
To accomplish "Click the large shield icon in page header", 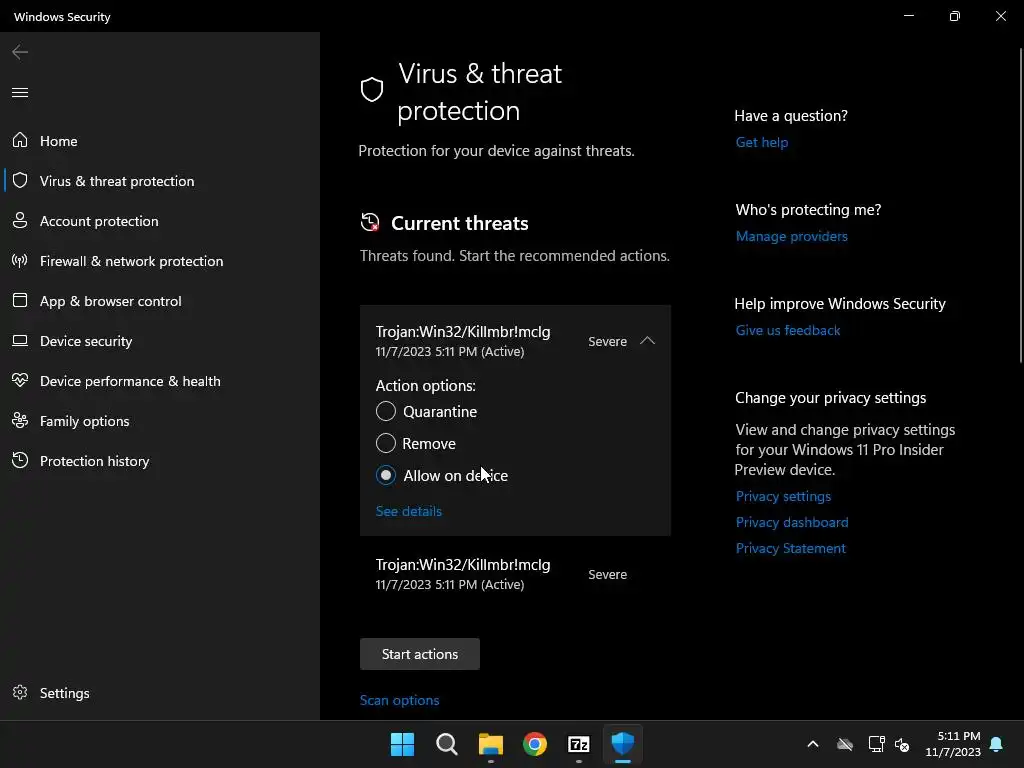I will tap(372, 90).
